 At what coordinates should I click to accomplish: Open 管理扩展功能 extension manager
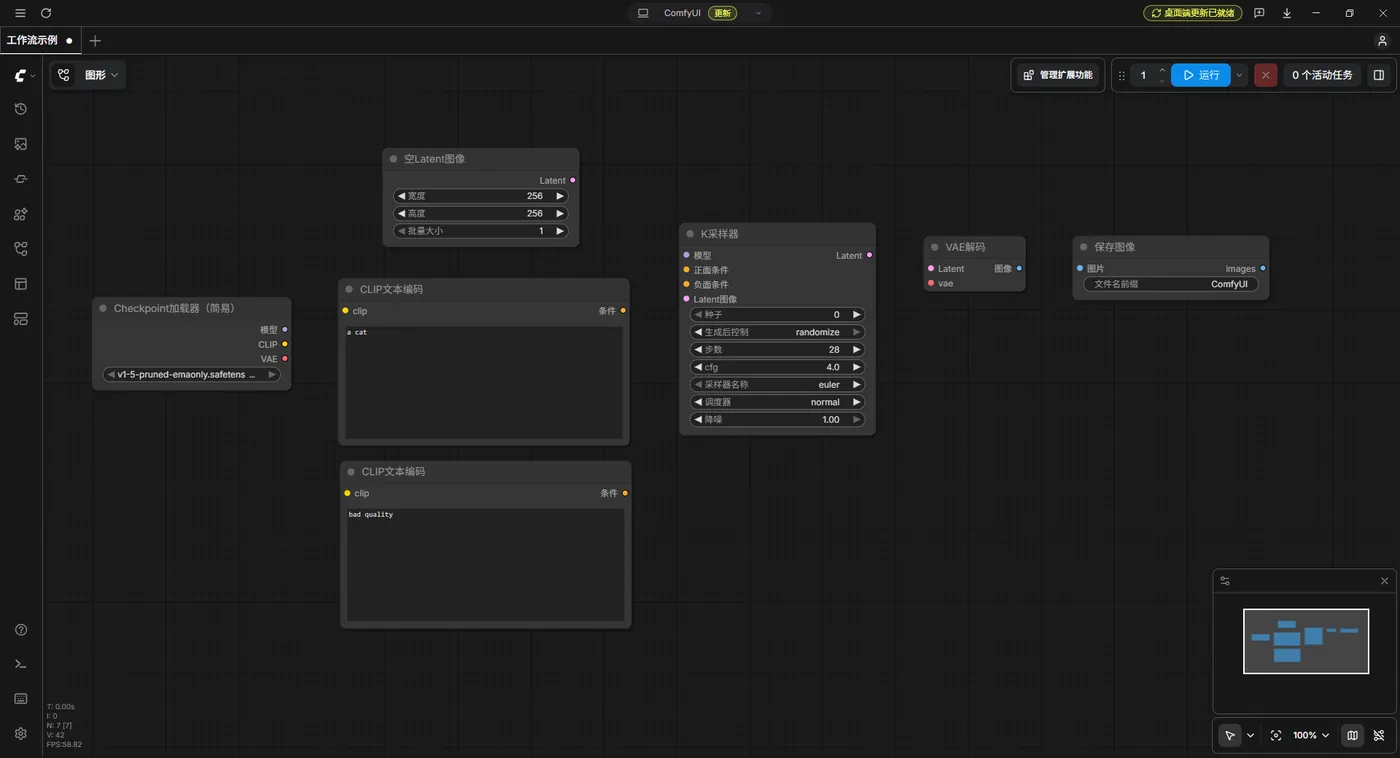tap(1057, 75)
